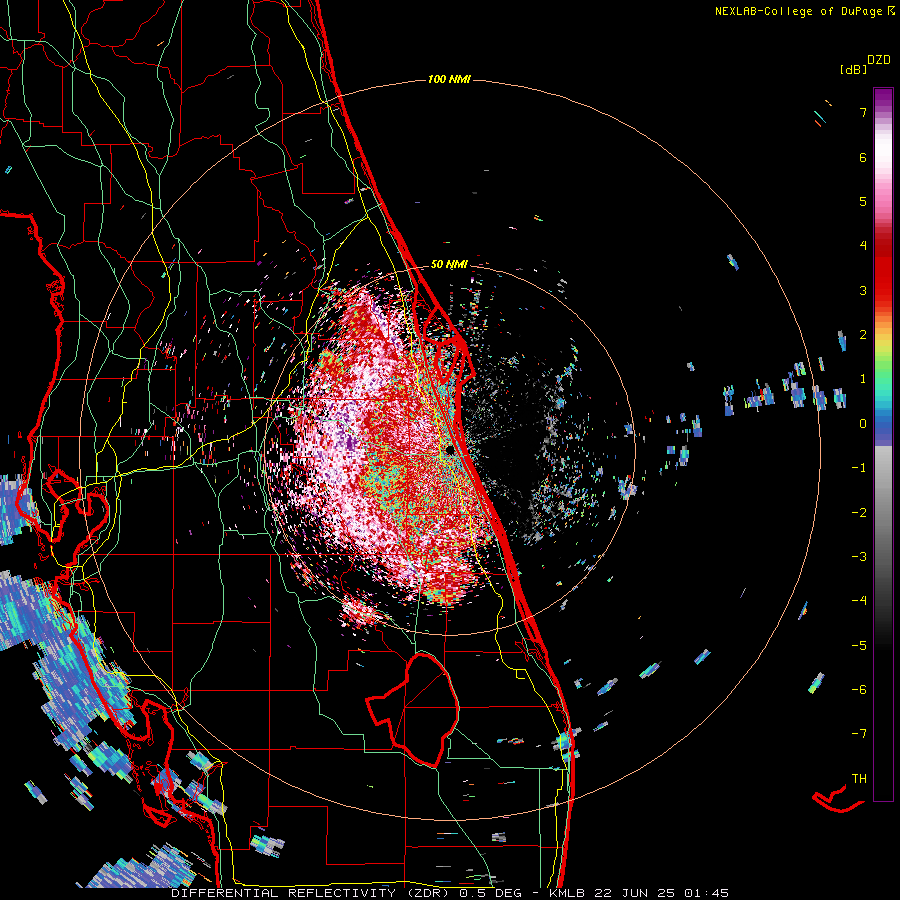Viewport: 900px width, 900px height.
Task: Click the TH threshold label on scale
Action: pyautogui.click(x=859, y=779)
